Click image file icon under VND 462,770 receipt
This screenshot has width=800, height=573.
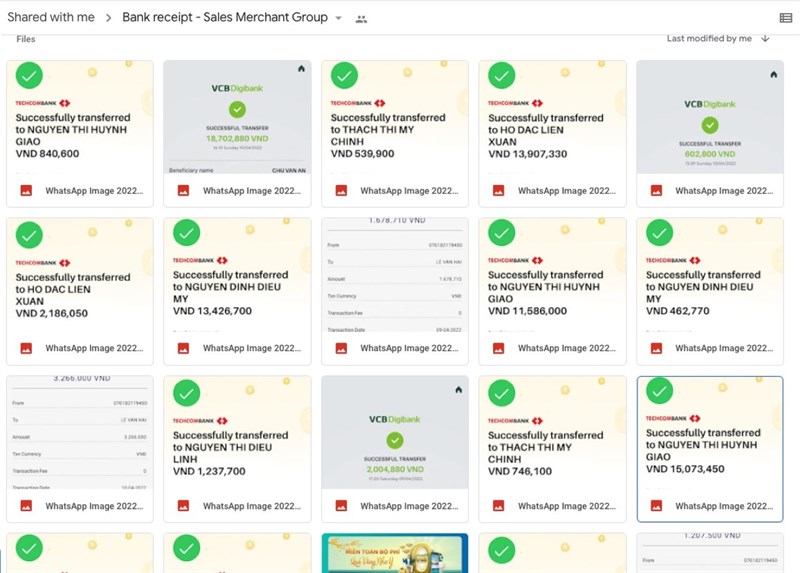(x=656, y=348)
